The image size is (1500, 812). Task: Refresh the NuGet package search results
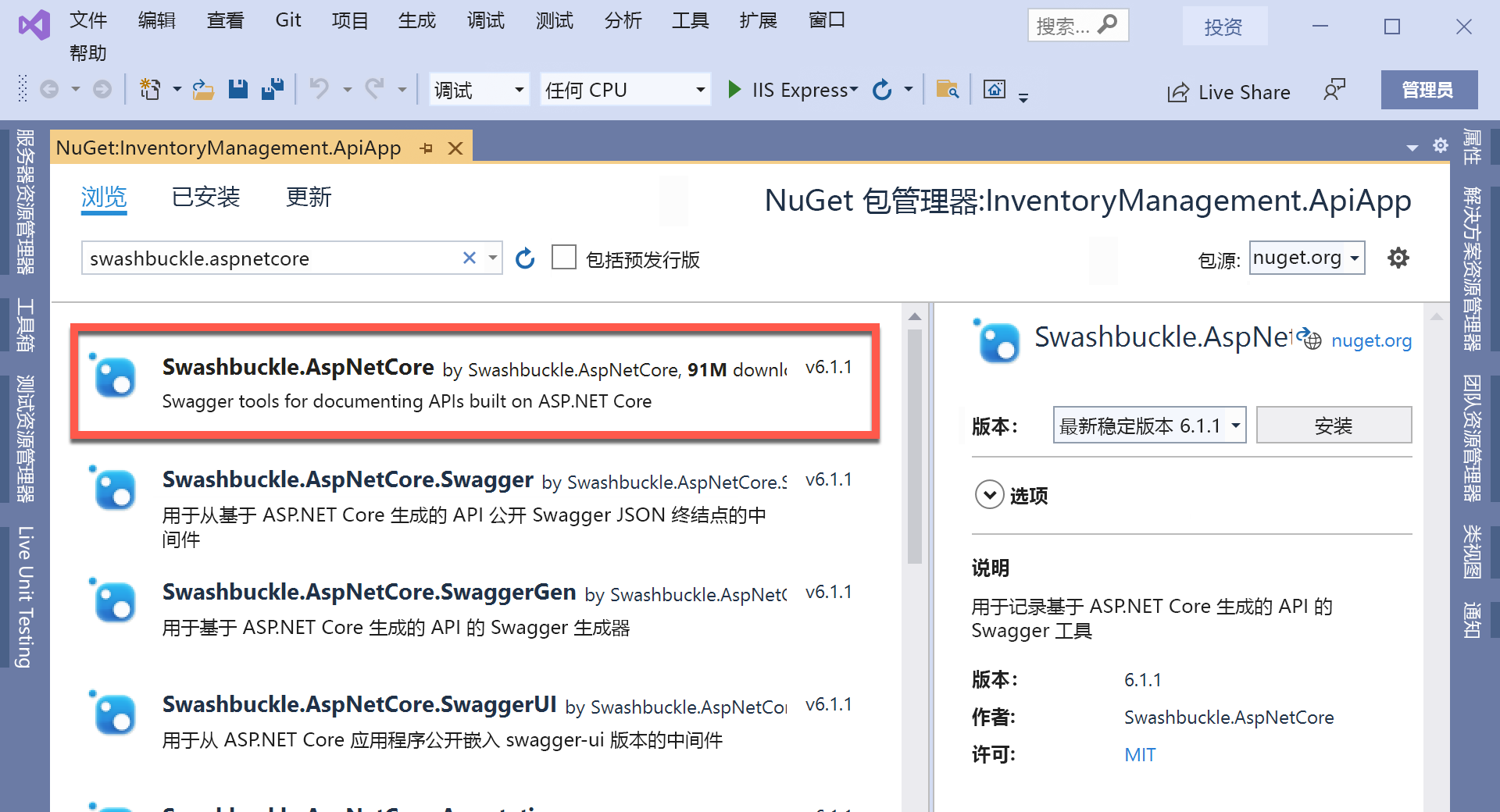pos(525,258)
